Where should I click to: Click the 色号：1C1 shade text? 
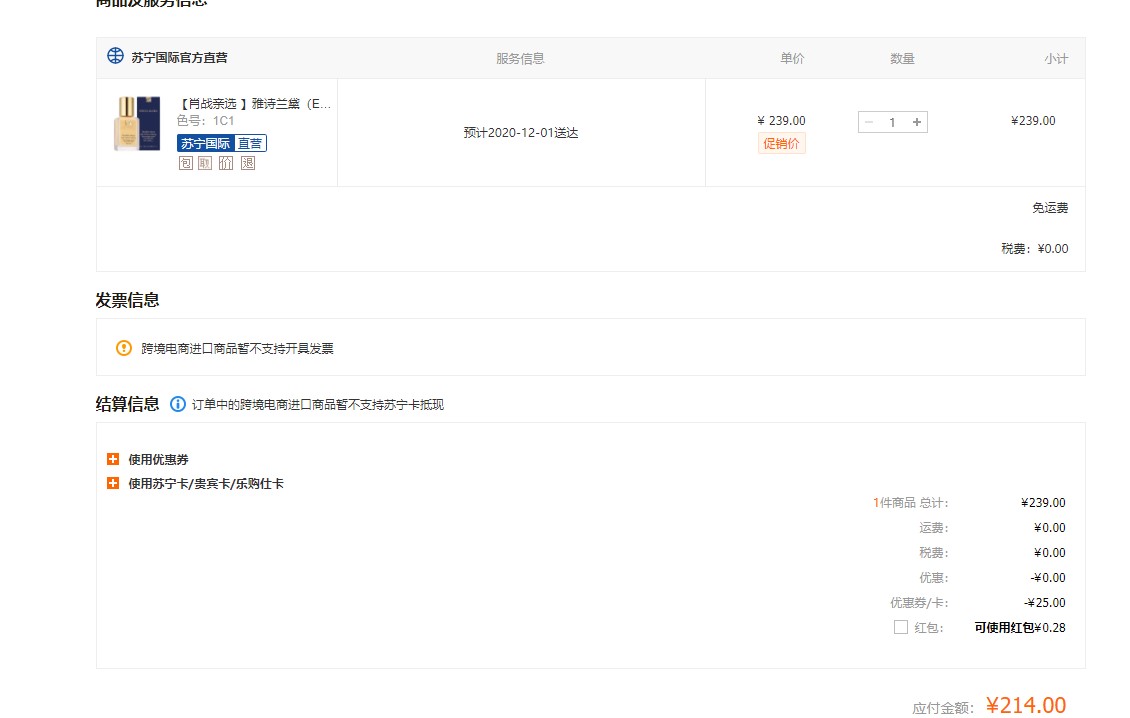point(205,120)
